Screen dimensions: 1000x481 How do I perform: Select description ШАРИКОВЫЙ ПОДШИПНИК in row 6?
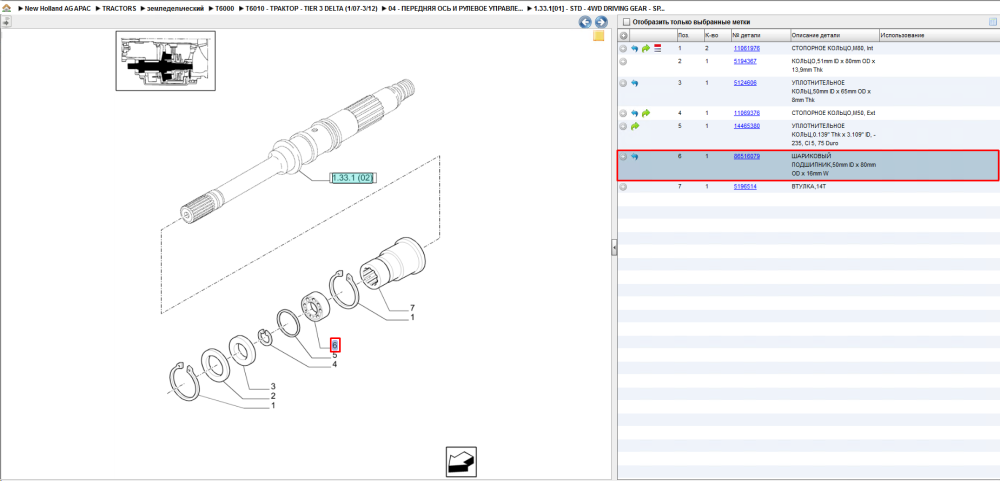tap(834, 165)
